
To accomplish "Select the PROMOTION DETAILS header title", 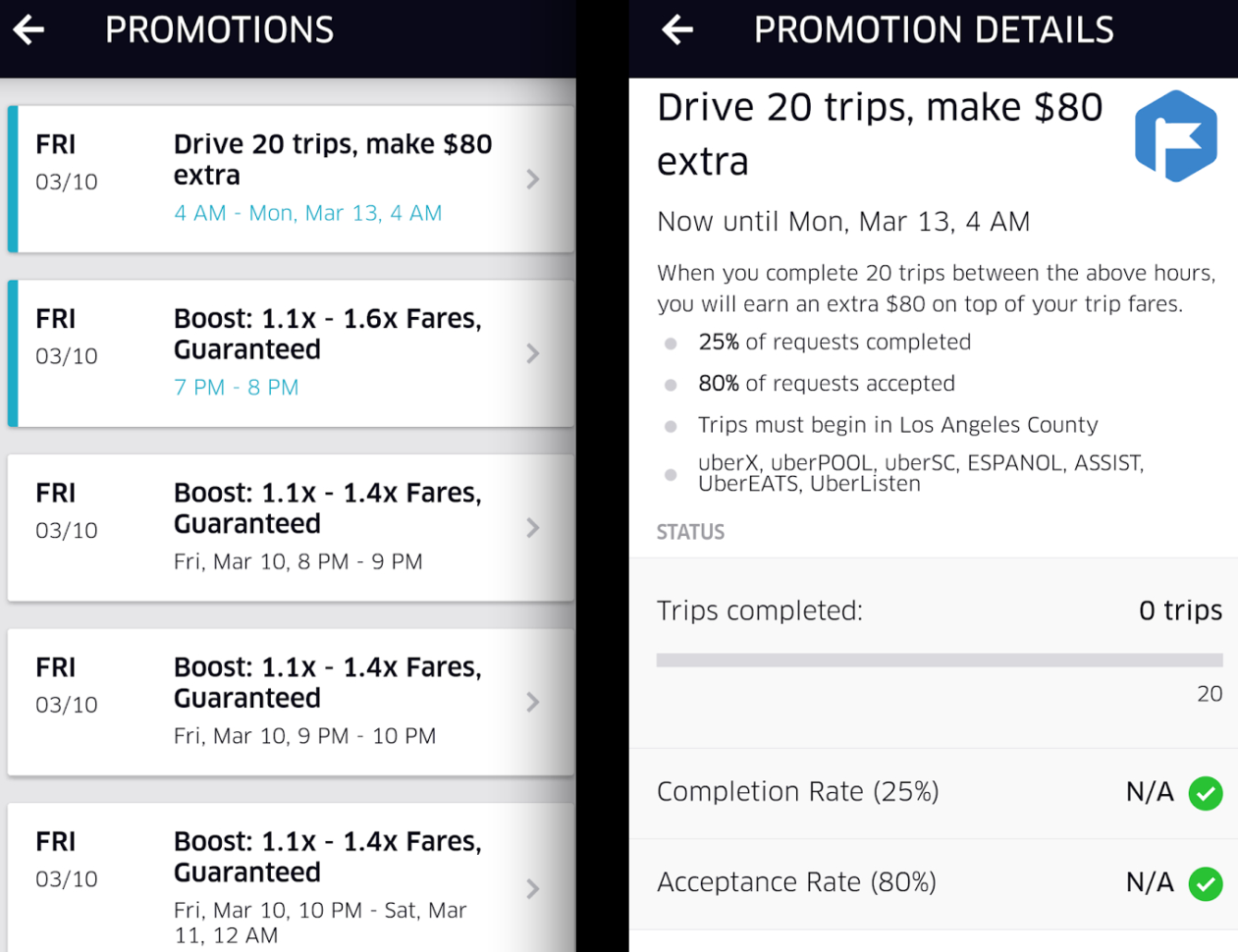I will pos(934,29).
